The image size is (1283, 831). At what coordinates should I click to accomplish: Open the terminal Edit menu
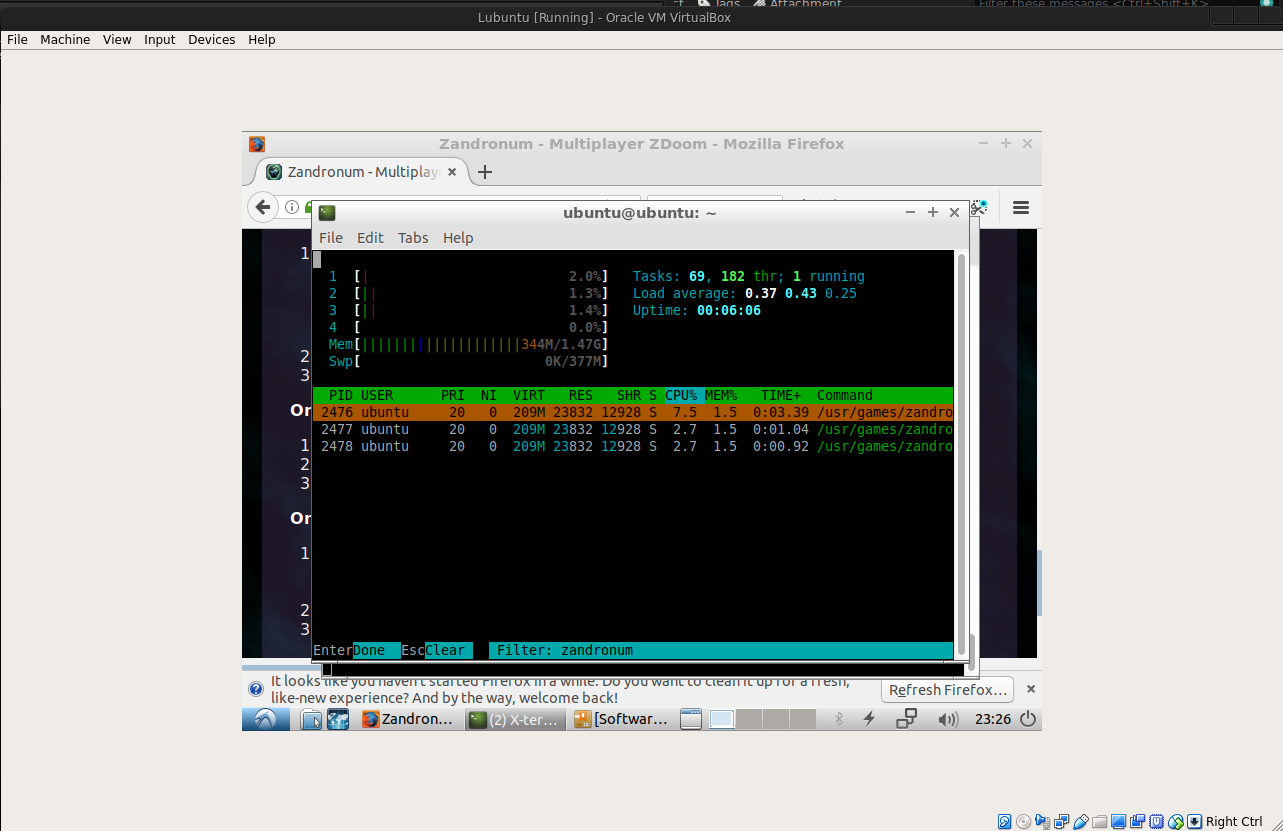[x=370, y=238]
